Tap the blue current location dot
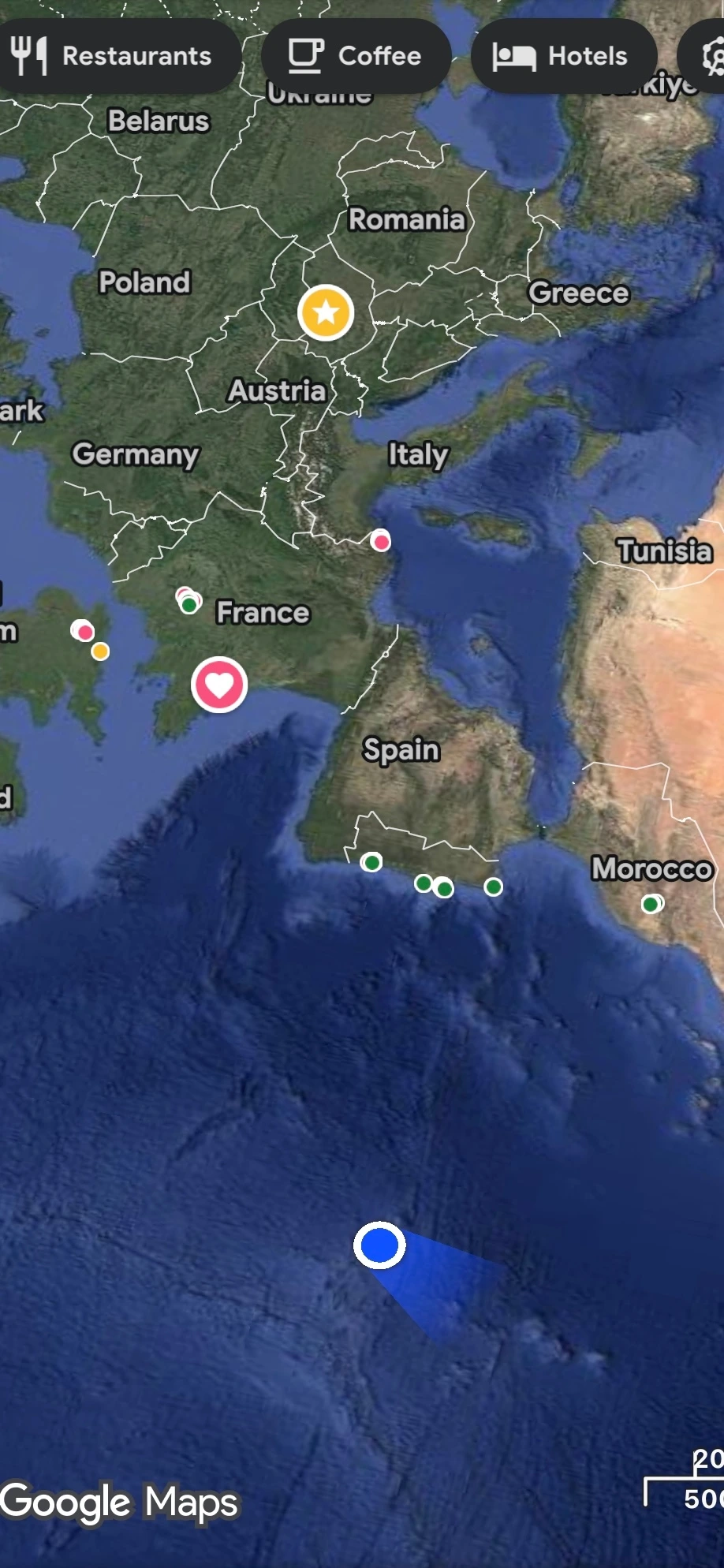Viewport: 724px width, 1568px height. tap(379, 1245)
